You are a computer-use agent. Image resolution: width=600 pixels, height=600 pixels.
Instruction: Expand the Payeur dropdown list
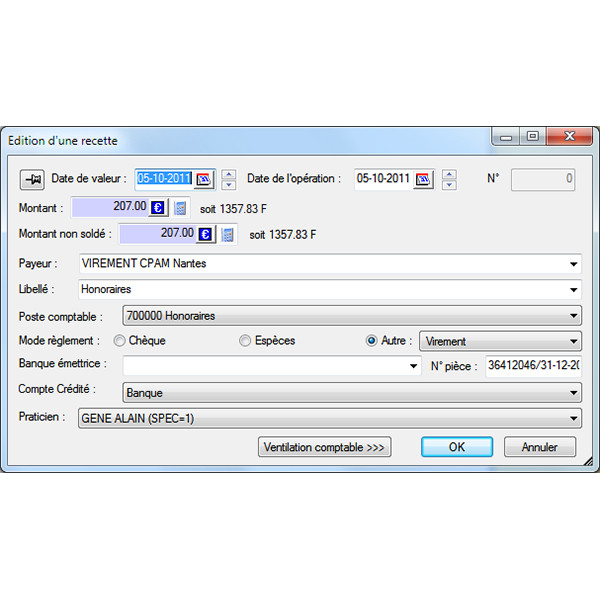[x=573, y=265]
